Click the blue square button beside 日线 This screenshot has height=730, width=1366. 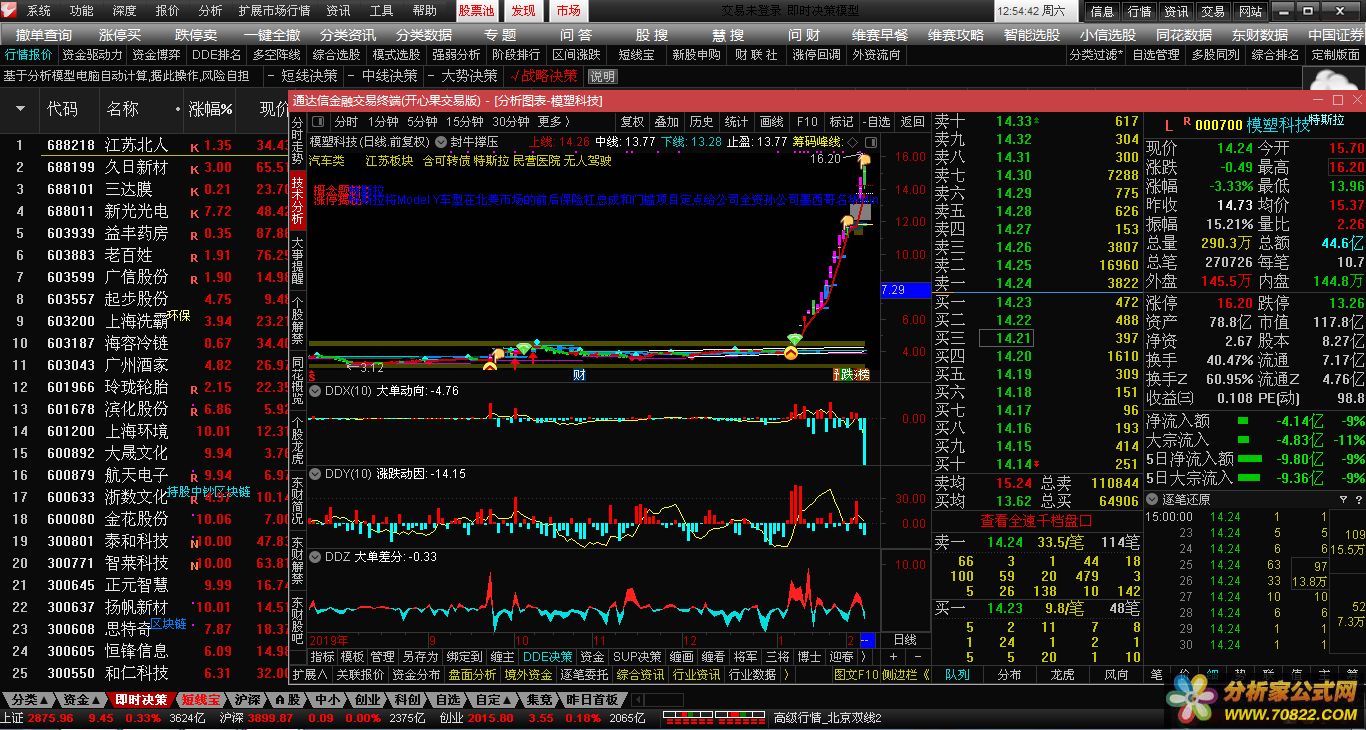coord(866,640)
